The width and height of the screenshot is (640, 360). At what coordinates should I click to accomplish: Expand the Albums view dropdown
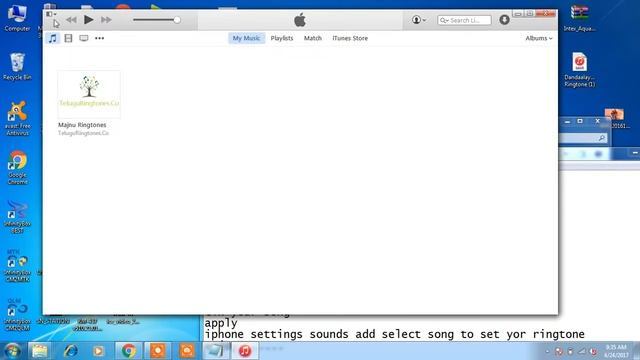(x=539, y=38)
